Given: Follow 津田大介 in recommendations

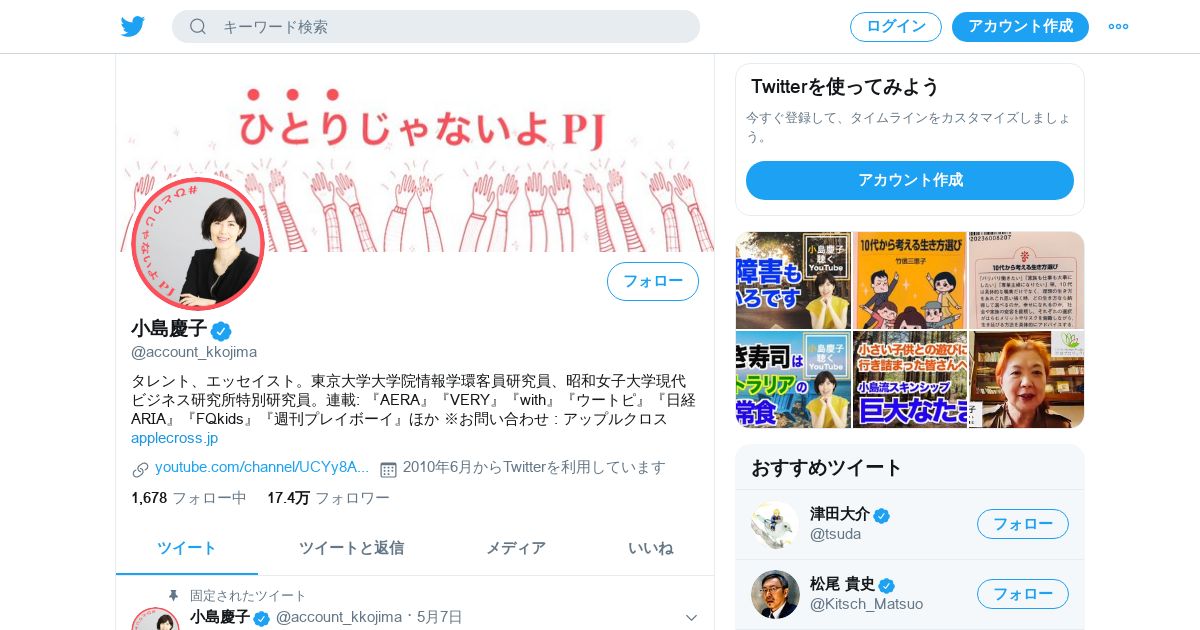Looking at the screenshot, I should pos(1023,524).
